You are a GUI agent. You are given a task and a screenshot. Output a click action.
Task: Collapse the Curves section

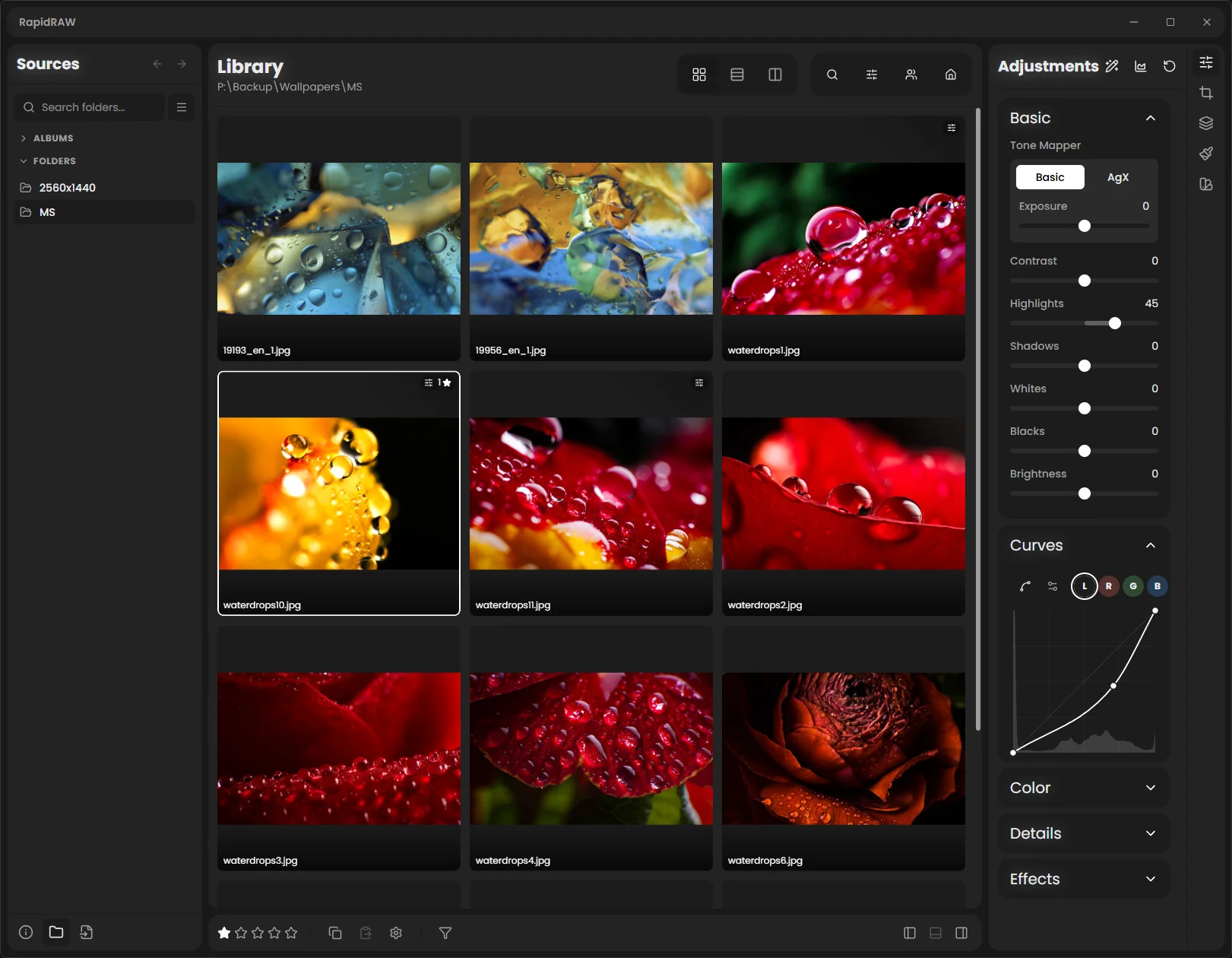pos(1151,545)
